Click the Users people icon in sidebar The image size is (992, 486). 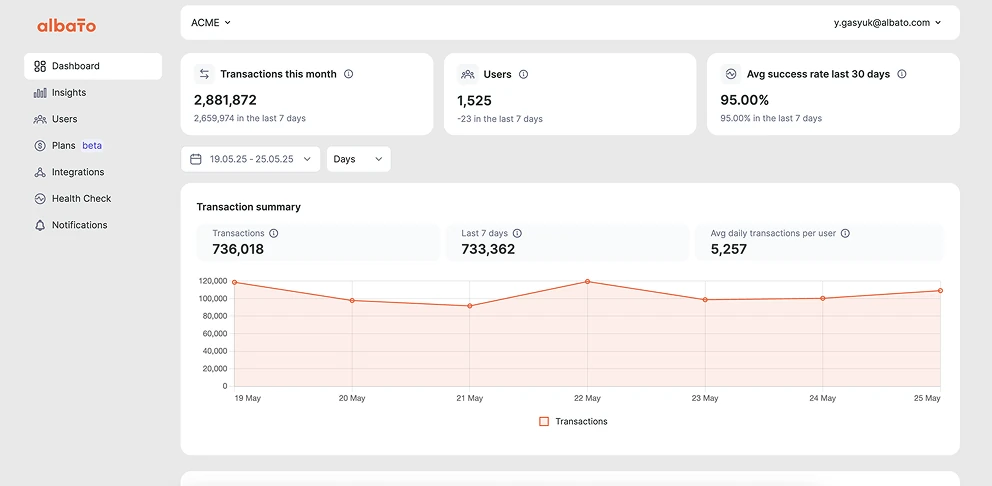tap(40, 119)
